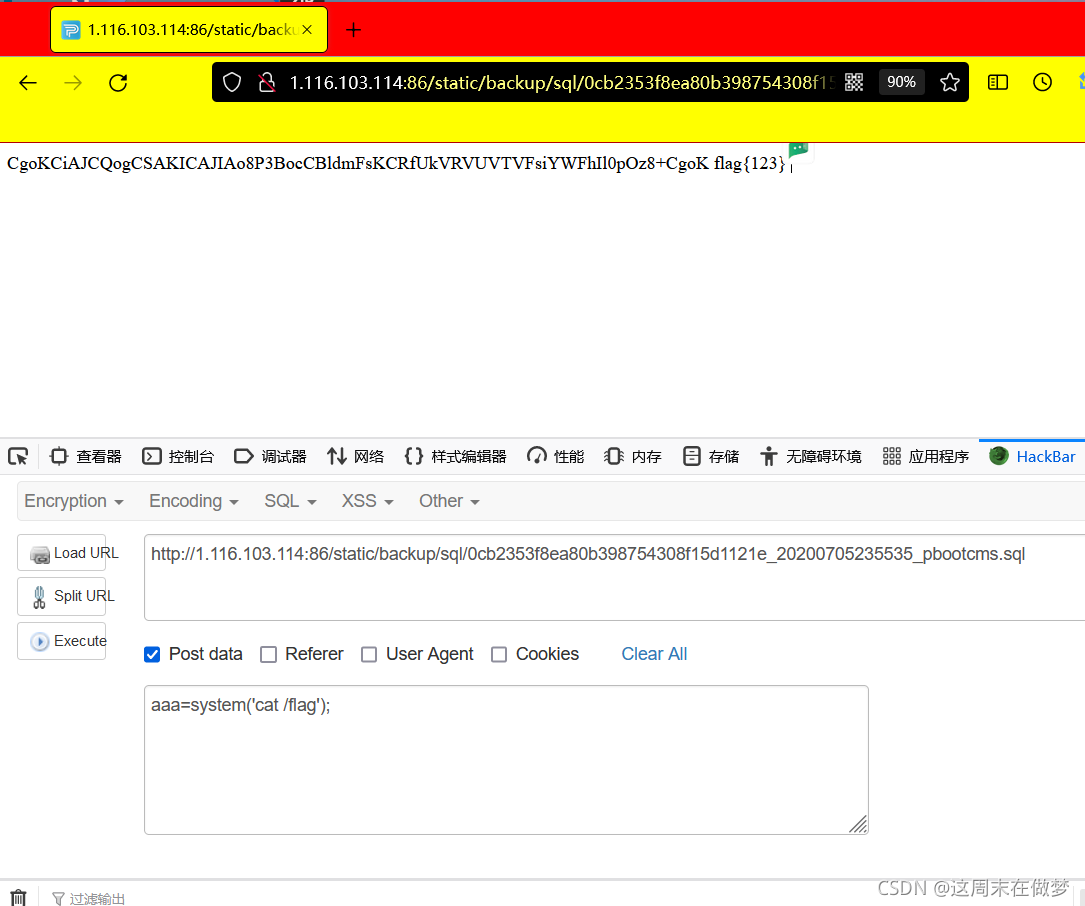Enable the User Agent checkbox
Screen dimensions: 1085x906
coord(370,654)
